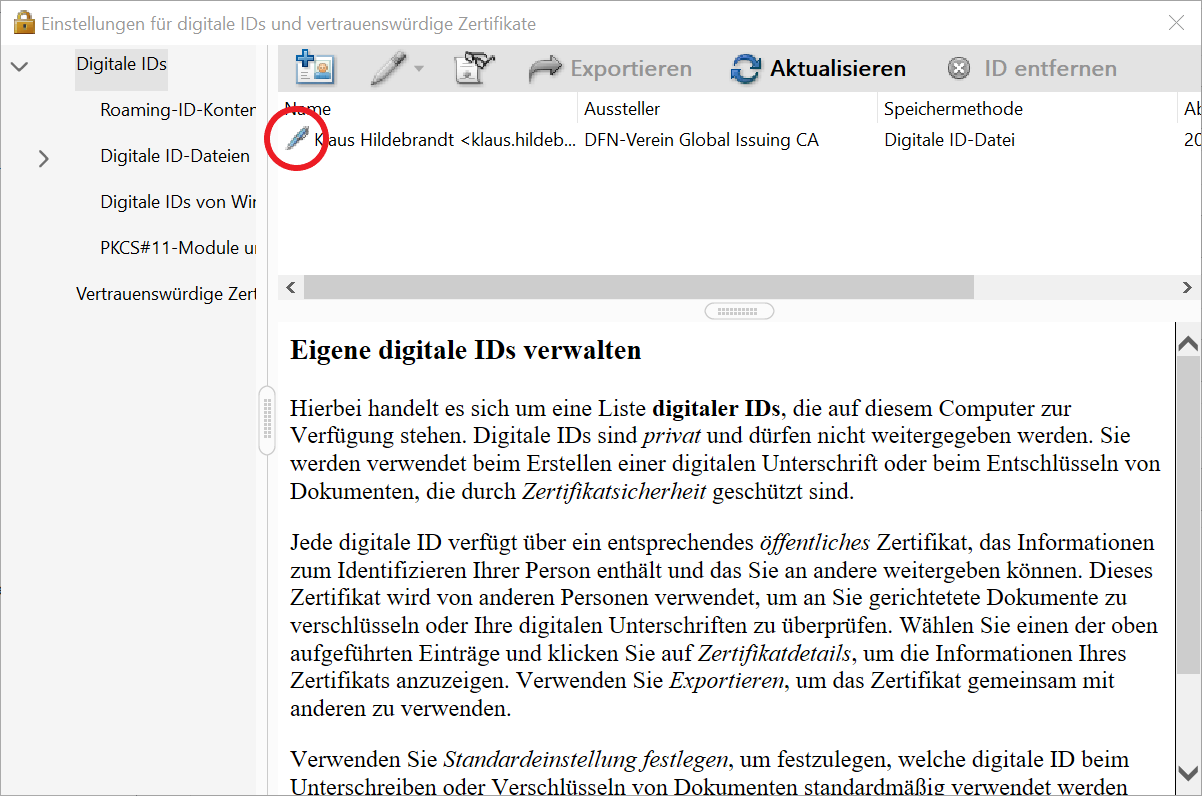Click the scroll down arrow of description pane
1202x796 pixels.
click(x=1188, y=772)
